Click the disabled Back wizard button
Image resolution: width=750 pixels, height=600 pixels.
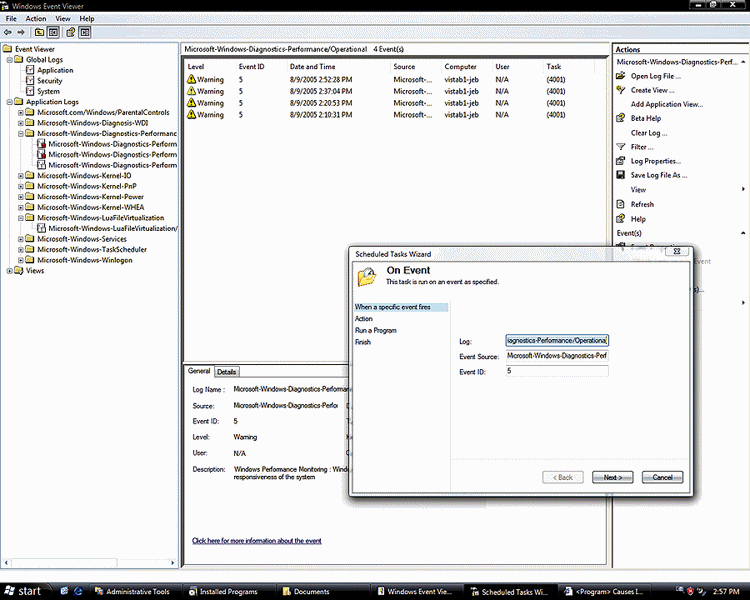(563, 477)
